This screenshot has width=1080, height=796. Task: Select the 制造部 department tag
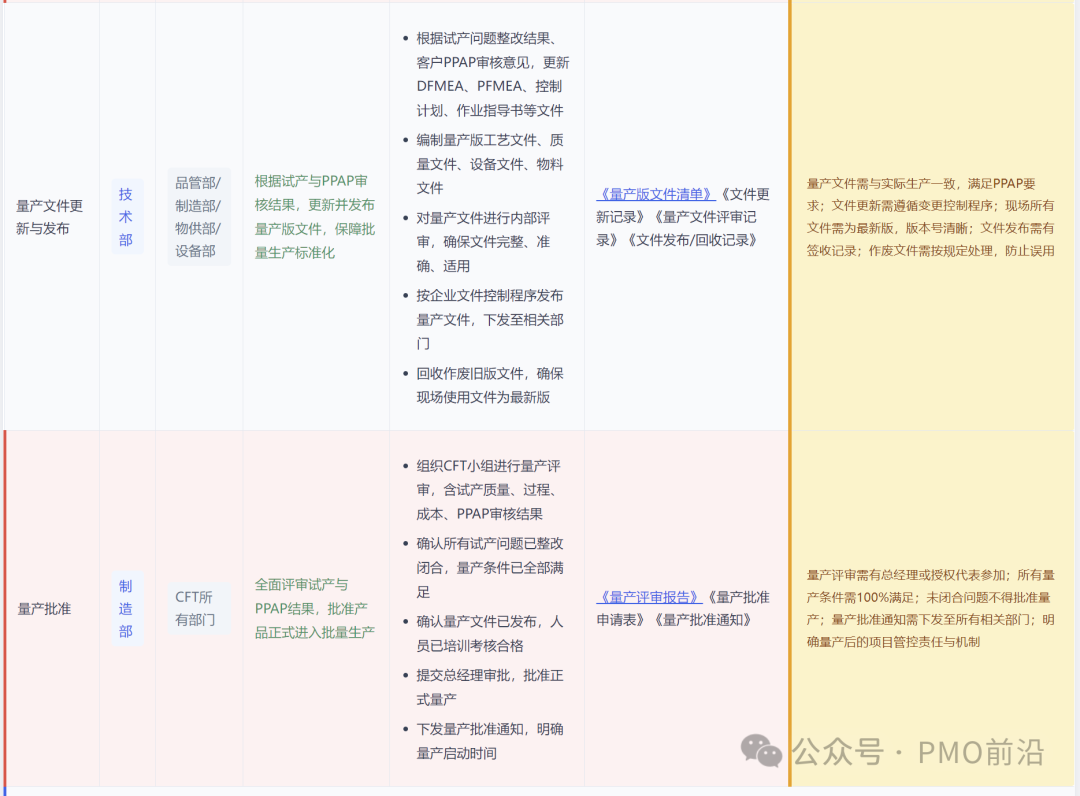[126, 608]
